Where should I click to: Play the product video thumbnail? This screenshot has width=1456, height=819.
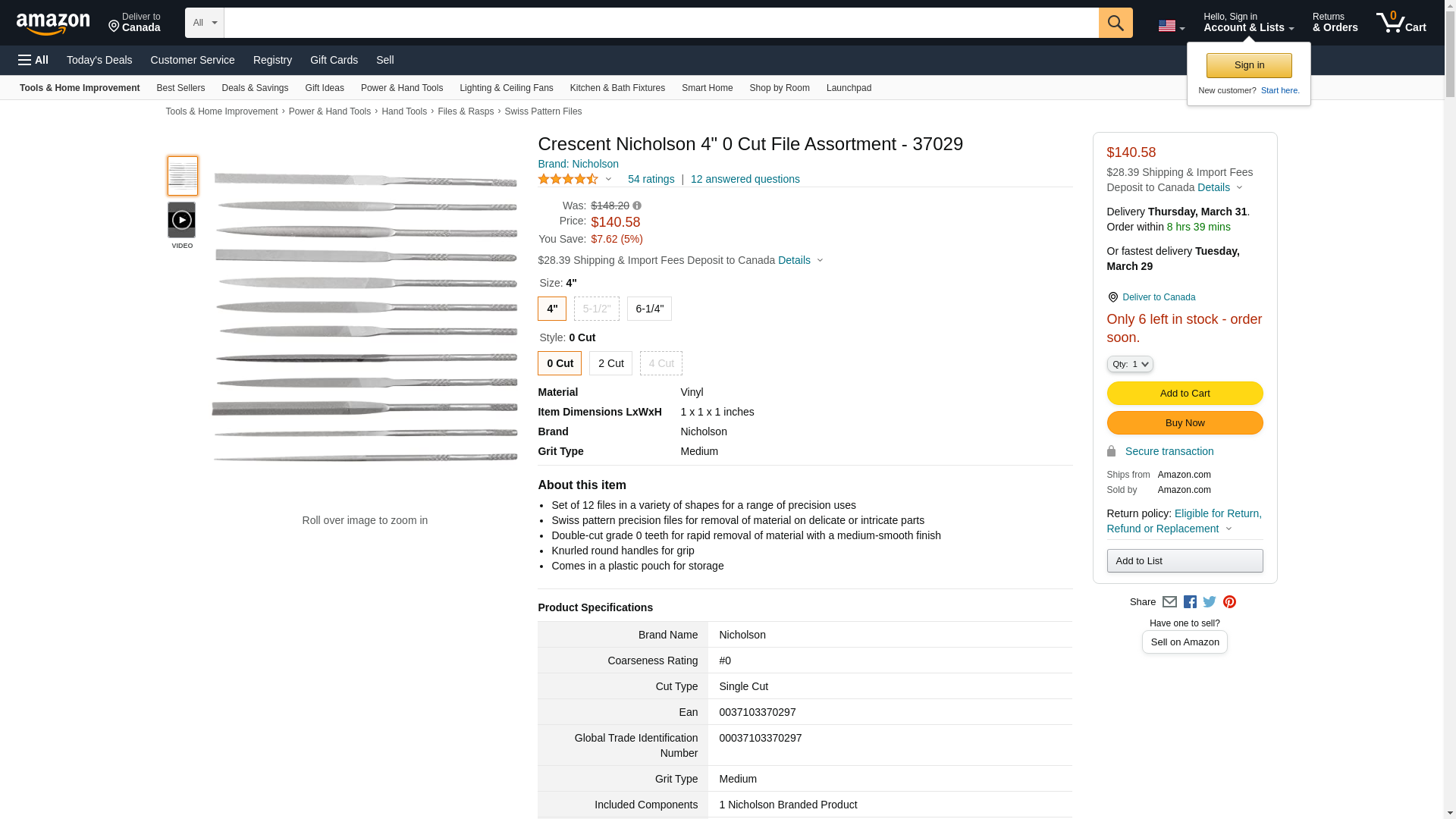182,220
